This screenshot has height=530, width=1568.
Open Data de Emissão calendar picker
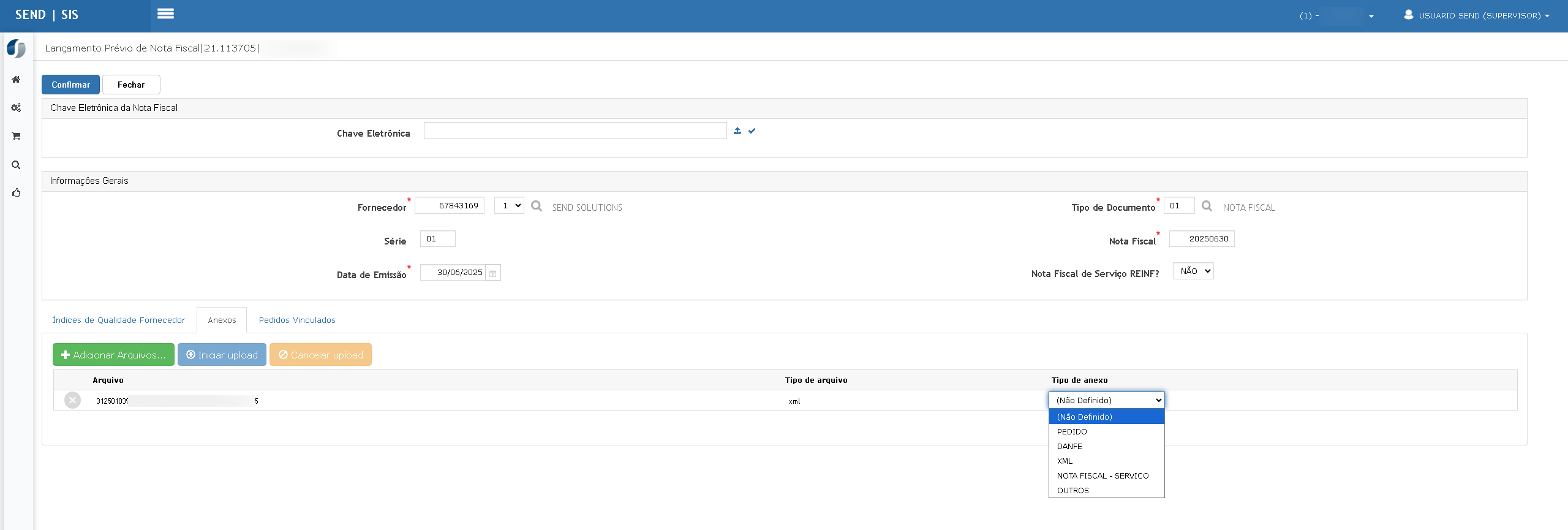click(x=492, y=273)
